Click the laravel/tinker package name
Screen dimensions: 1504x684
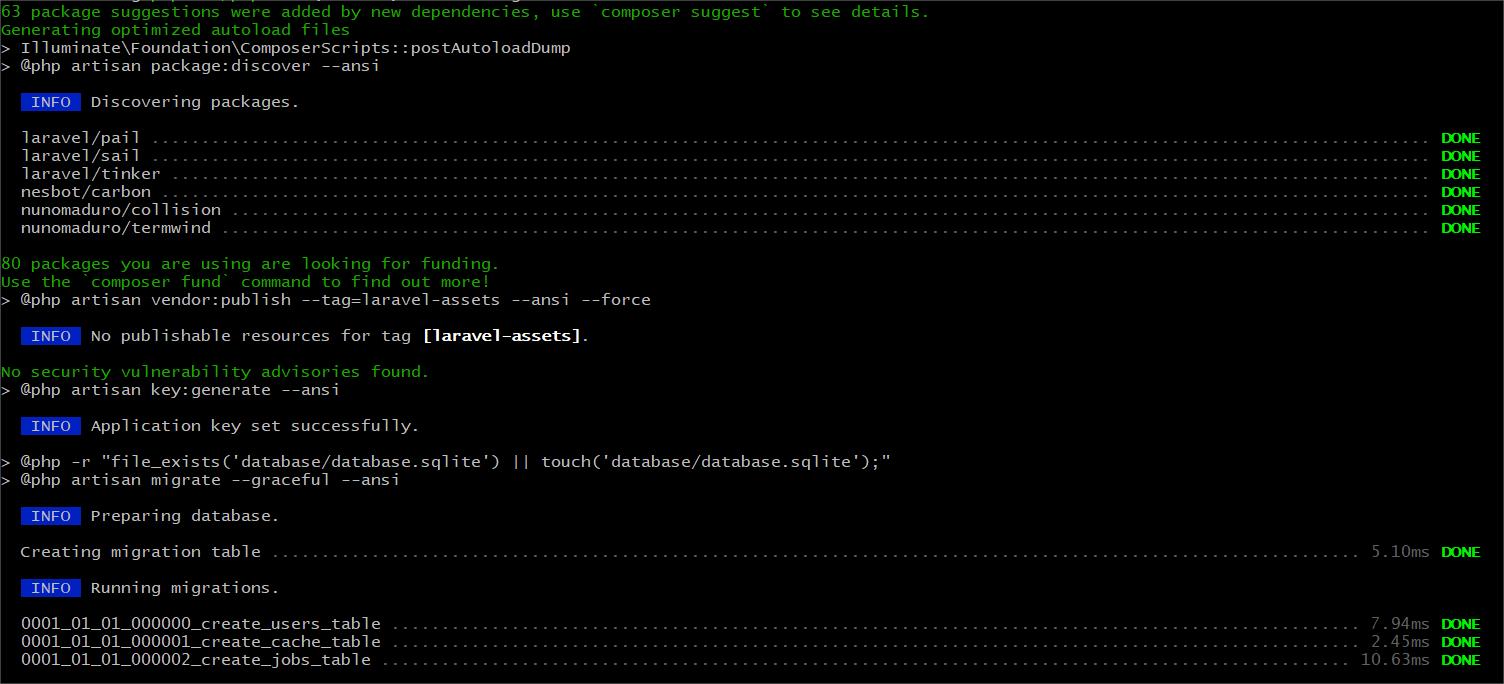point(90,174)
